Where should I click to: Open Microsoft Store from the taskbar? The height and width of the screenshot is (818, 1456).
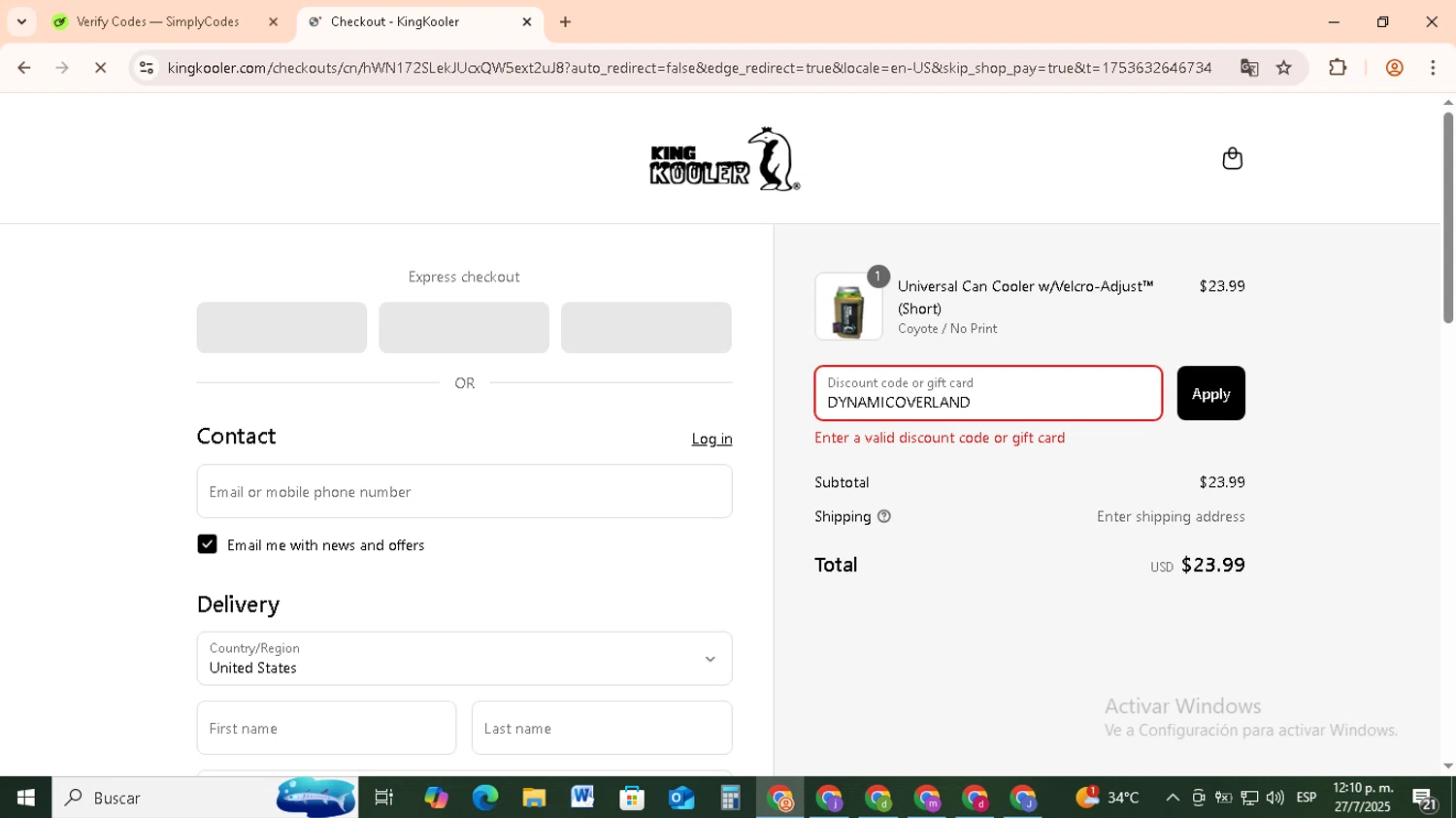click(632, 798)
